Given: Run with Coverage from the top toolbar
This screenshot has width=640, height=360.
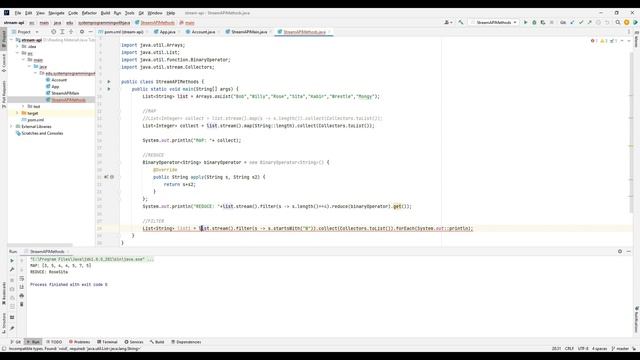Looking at the screenshot, I should pyautogui.click(x=543, y=22).
